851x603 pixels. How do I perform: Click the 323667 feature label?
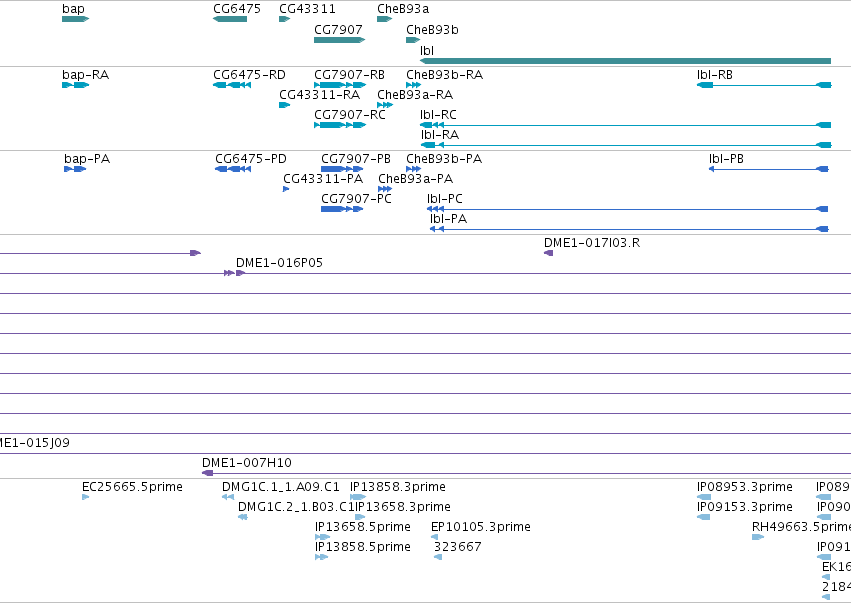[458, 547]
